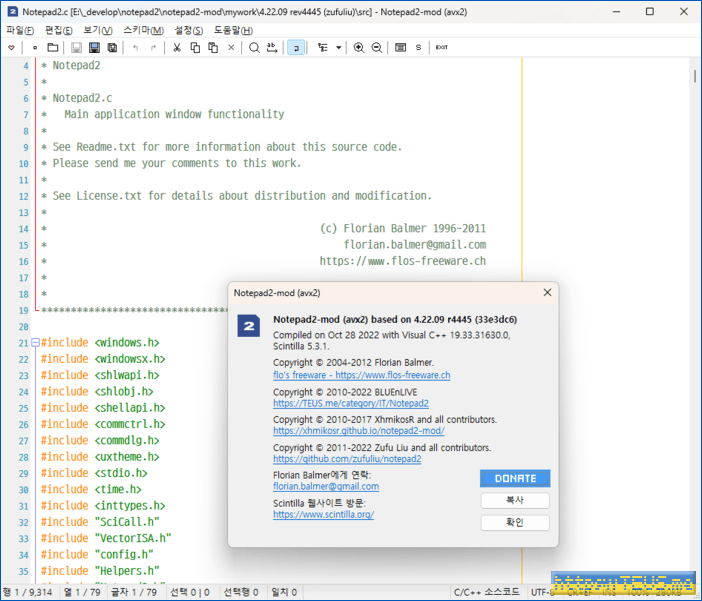Screen dimensions: 702x601
Task: Zoom out with the minus magnifier
Action: click(377, 47)
